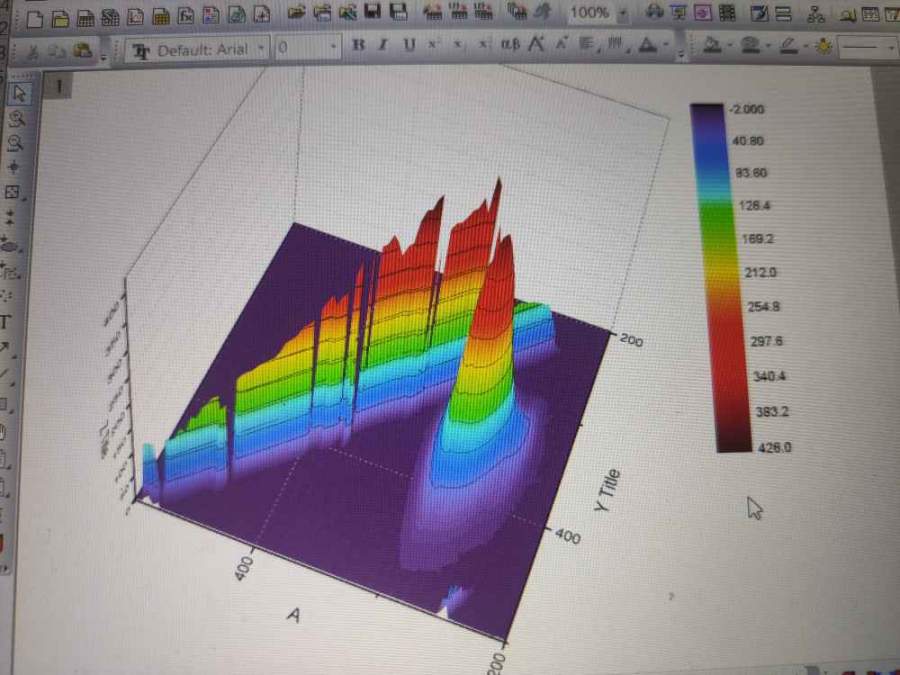Select the Pointer tool in the side toolbar

[19, 93]
